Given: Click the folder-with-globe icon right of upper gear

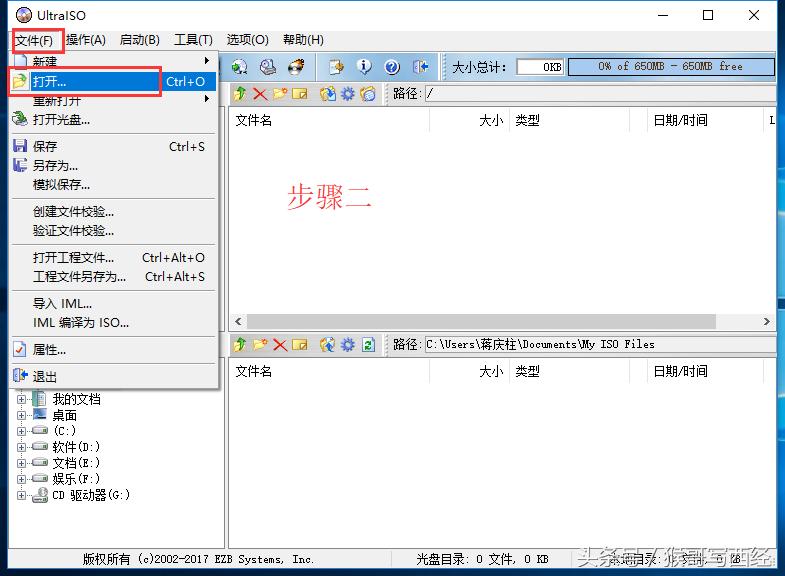Looking at the screenshot, I should pyautogui.click(x=368, y=94).
